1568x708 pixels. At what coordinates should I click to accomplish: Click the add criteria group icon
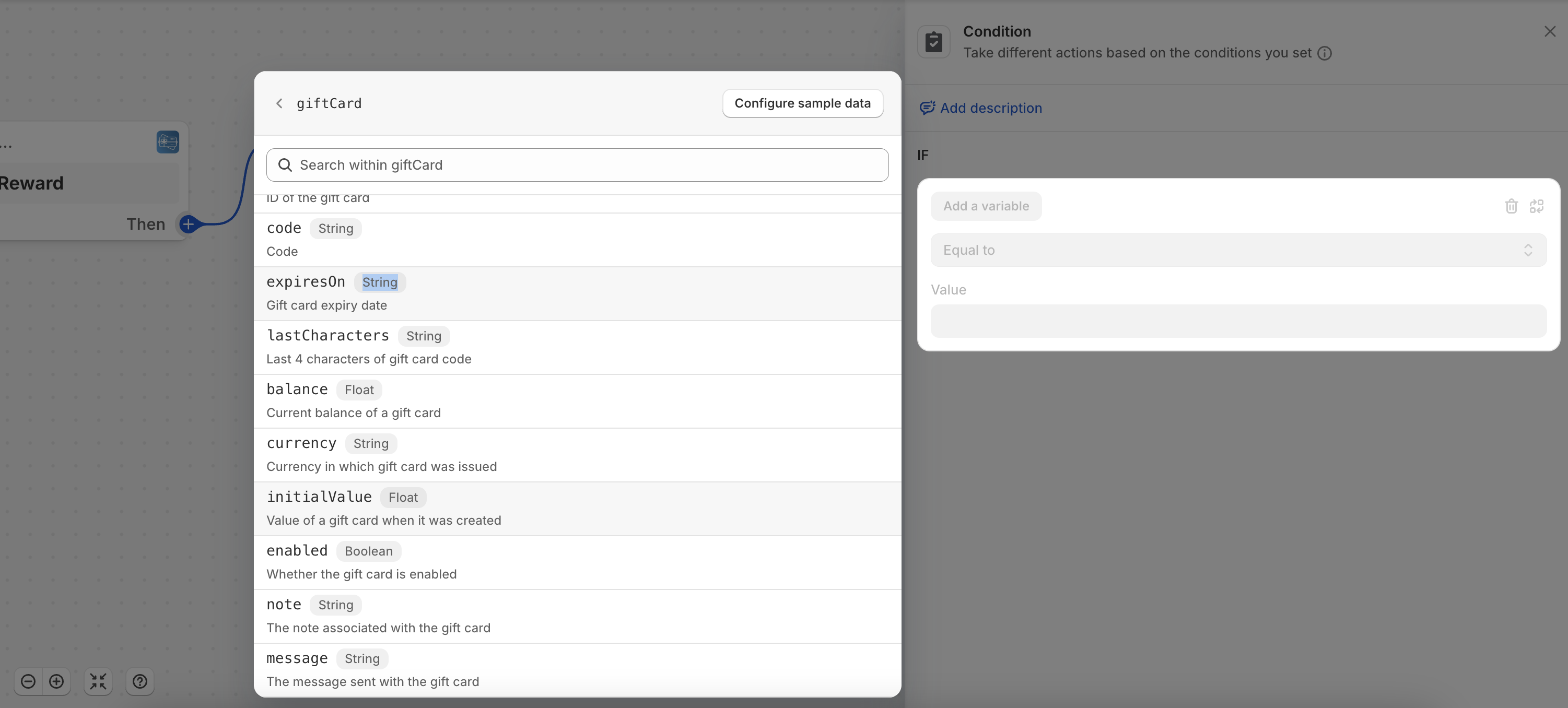(x=1536, y=206)
